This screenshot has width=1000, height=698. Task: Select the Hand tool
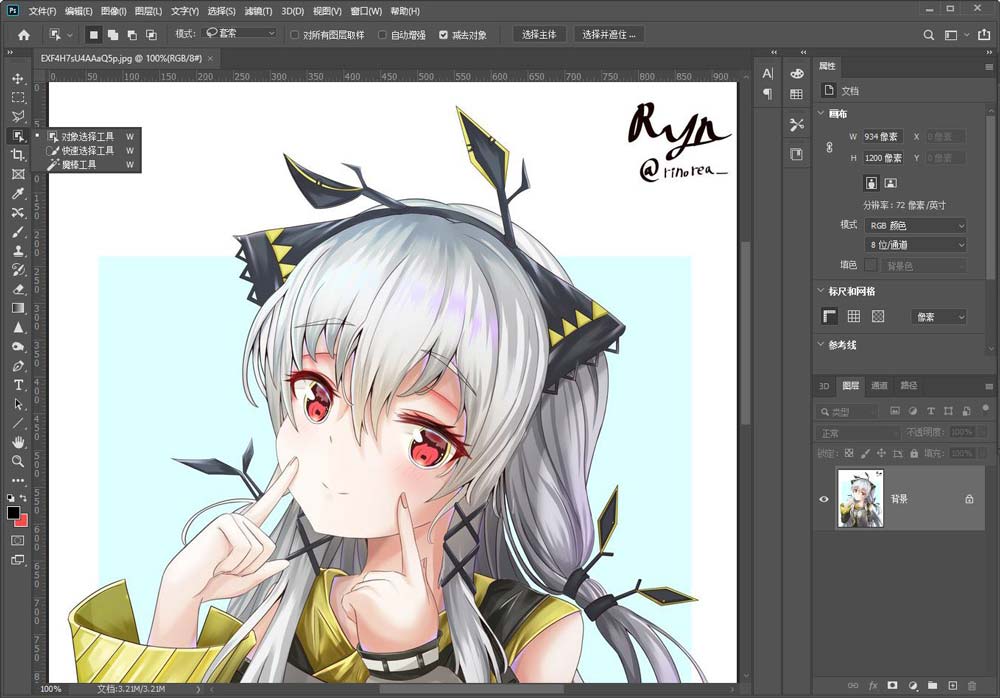tap(18, 442)
